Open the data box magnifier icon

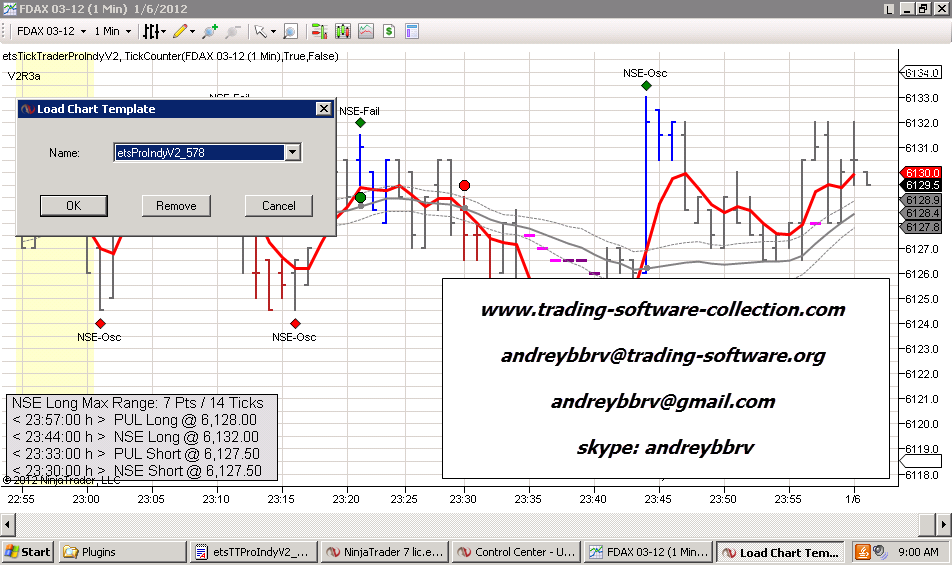point(291,32)
